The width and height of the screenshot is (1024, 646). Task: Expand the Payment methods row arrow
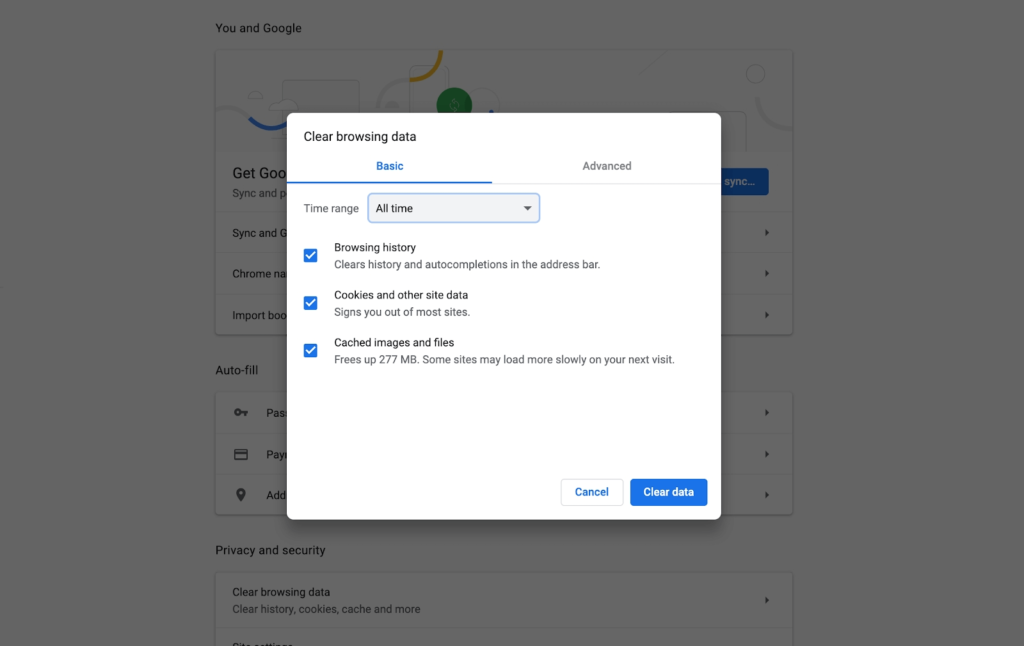coord(767,454)
